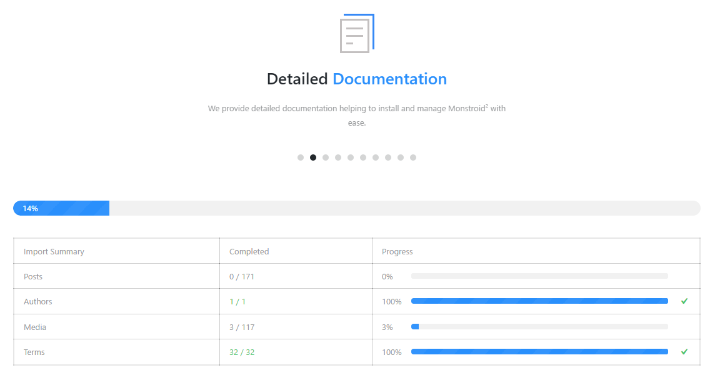
Task: Click the document pages icon above the heading
Action: (357, 34)
